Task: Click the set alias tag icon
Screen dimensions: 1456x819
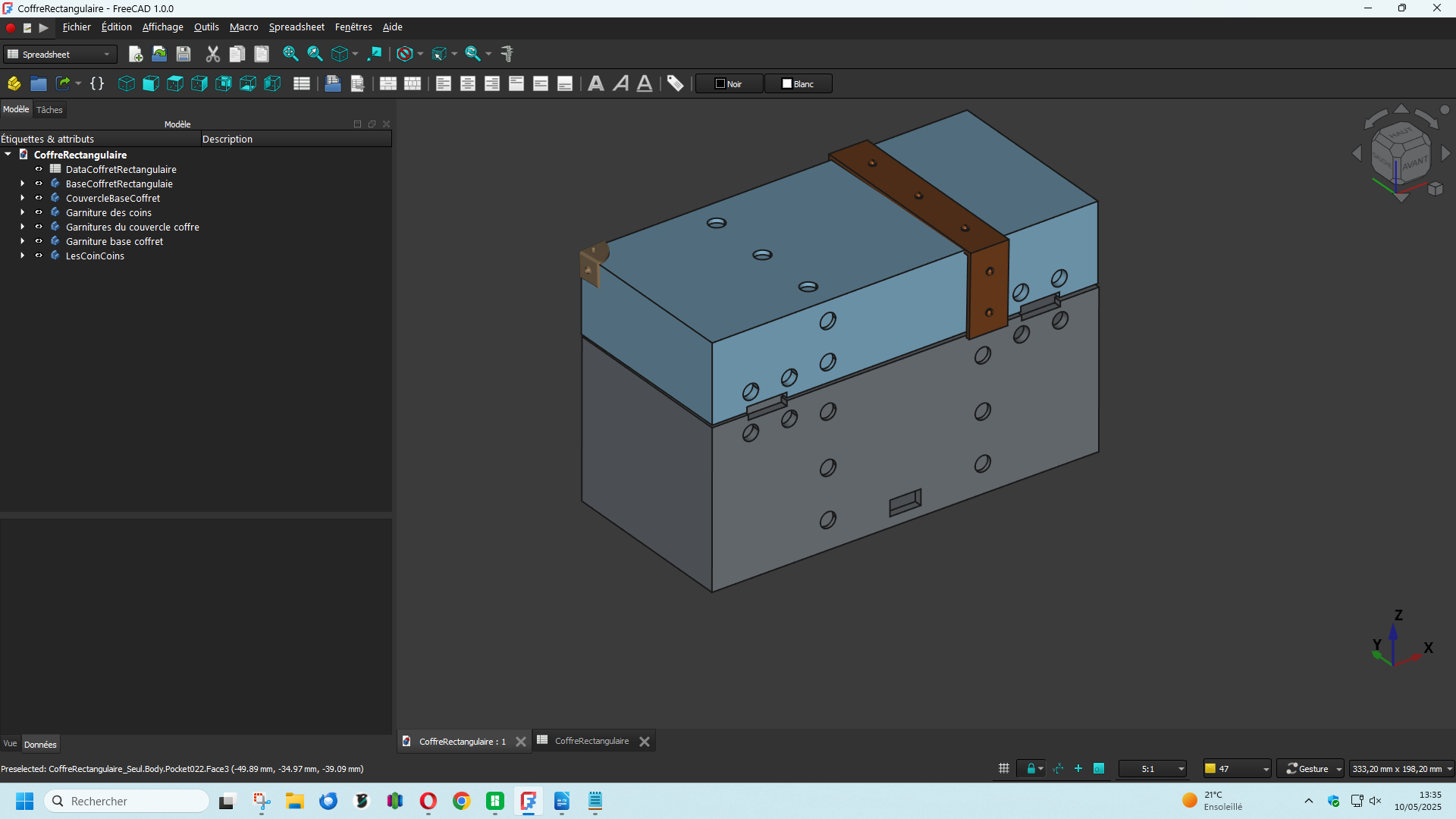Action: (676, 83)
